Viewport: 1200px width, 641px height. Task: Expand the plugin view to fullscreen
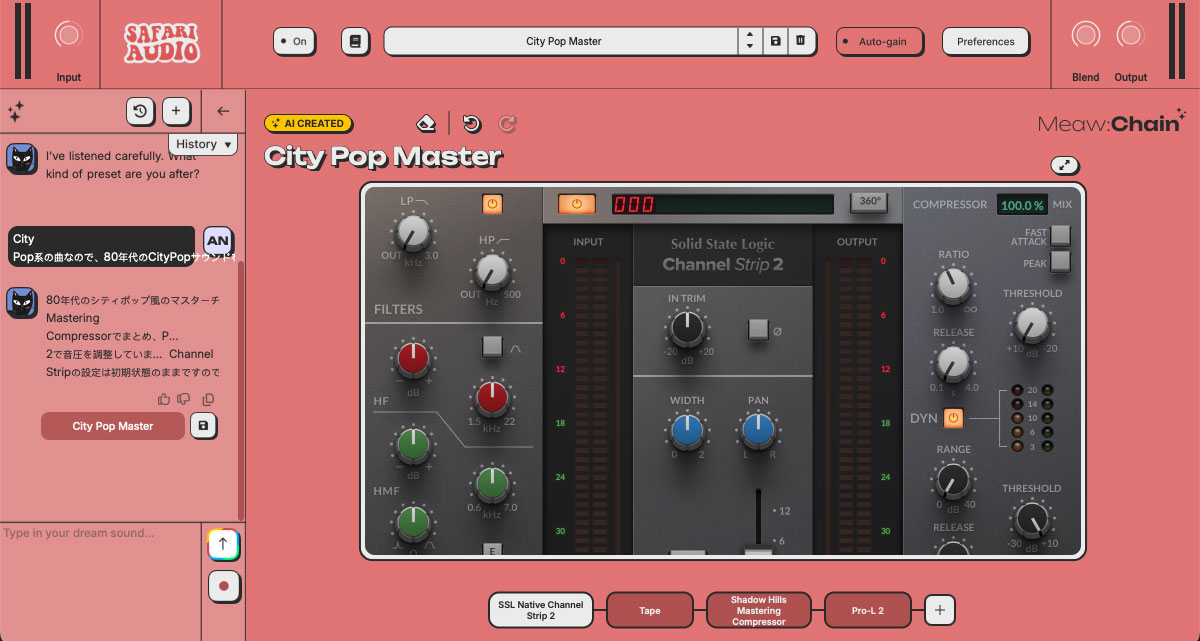click(x=1065, y=166)
